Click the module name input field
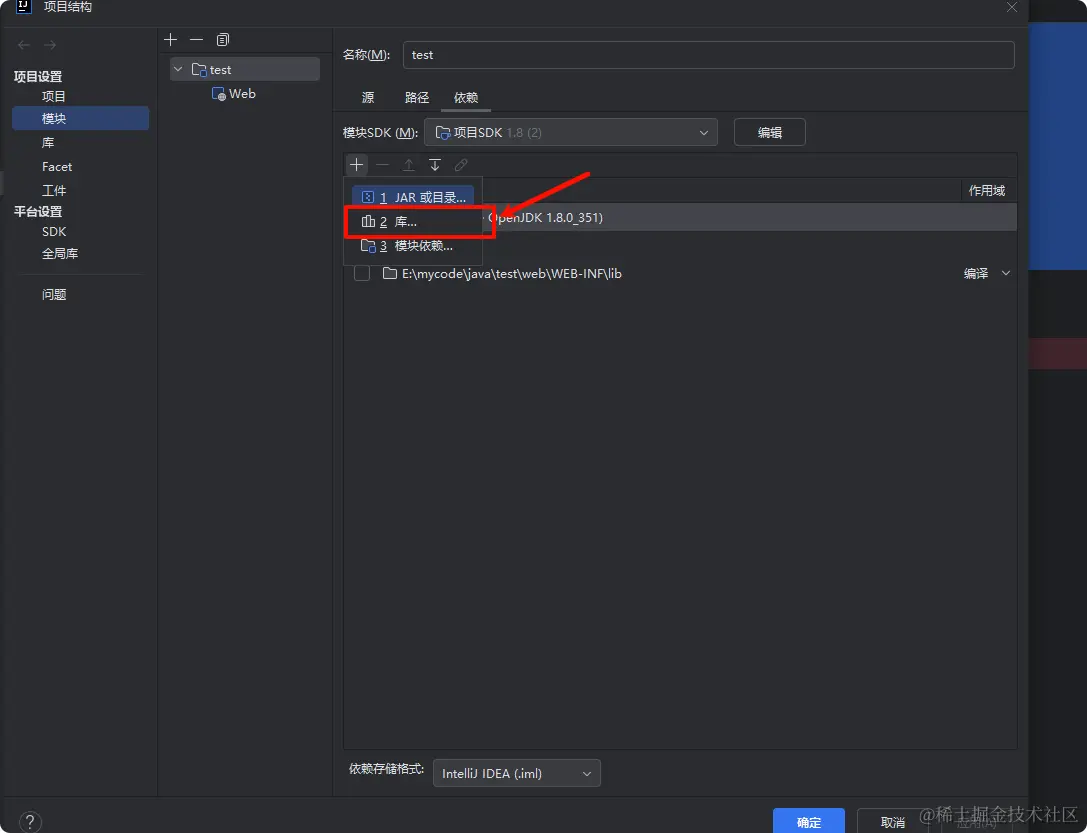Screen dimensions: 1087x833 click(x=708, y=55)
